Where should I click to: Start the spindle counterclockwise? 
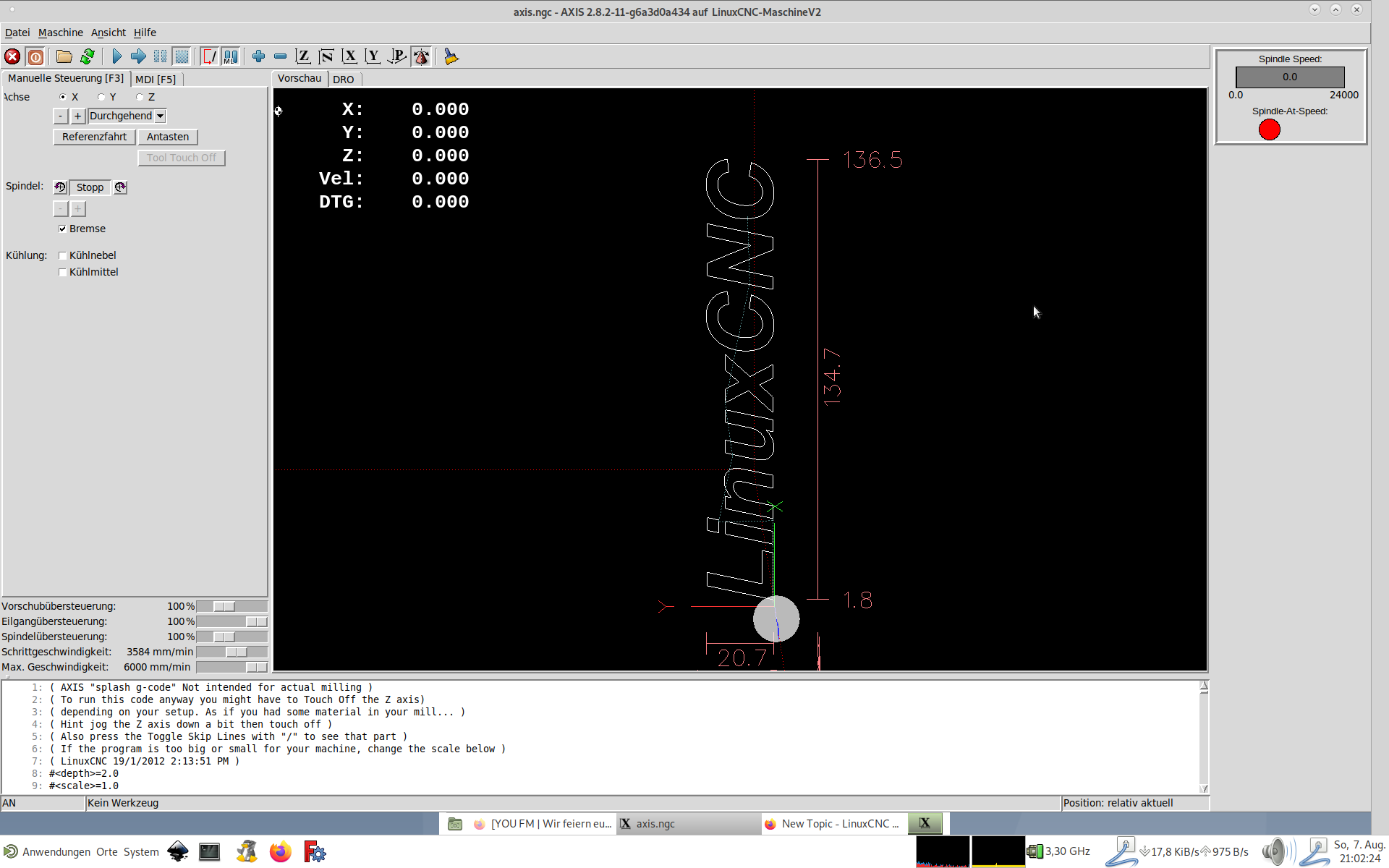click(x=60, y=187)
